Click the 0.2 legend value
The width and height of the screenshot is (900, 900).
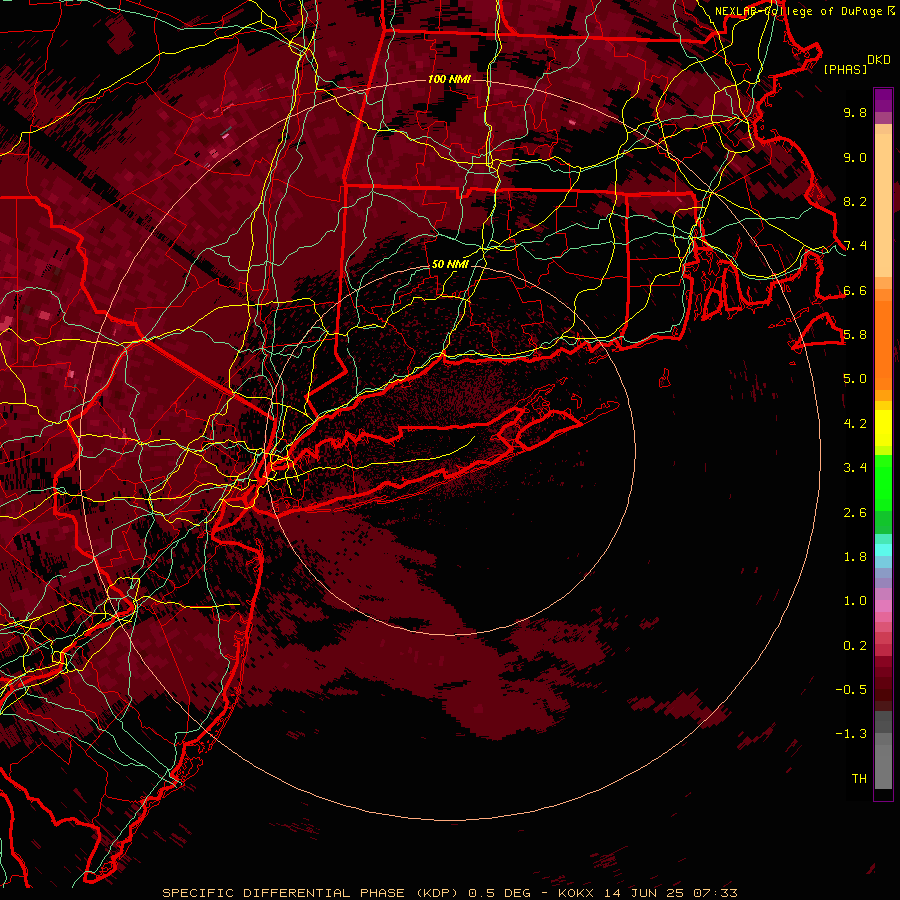tap(855, 646)
